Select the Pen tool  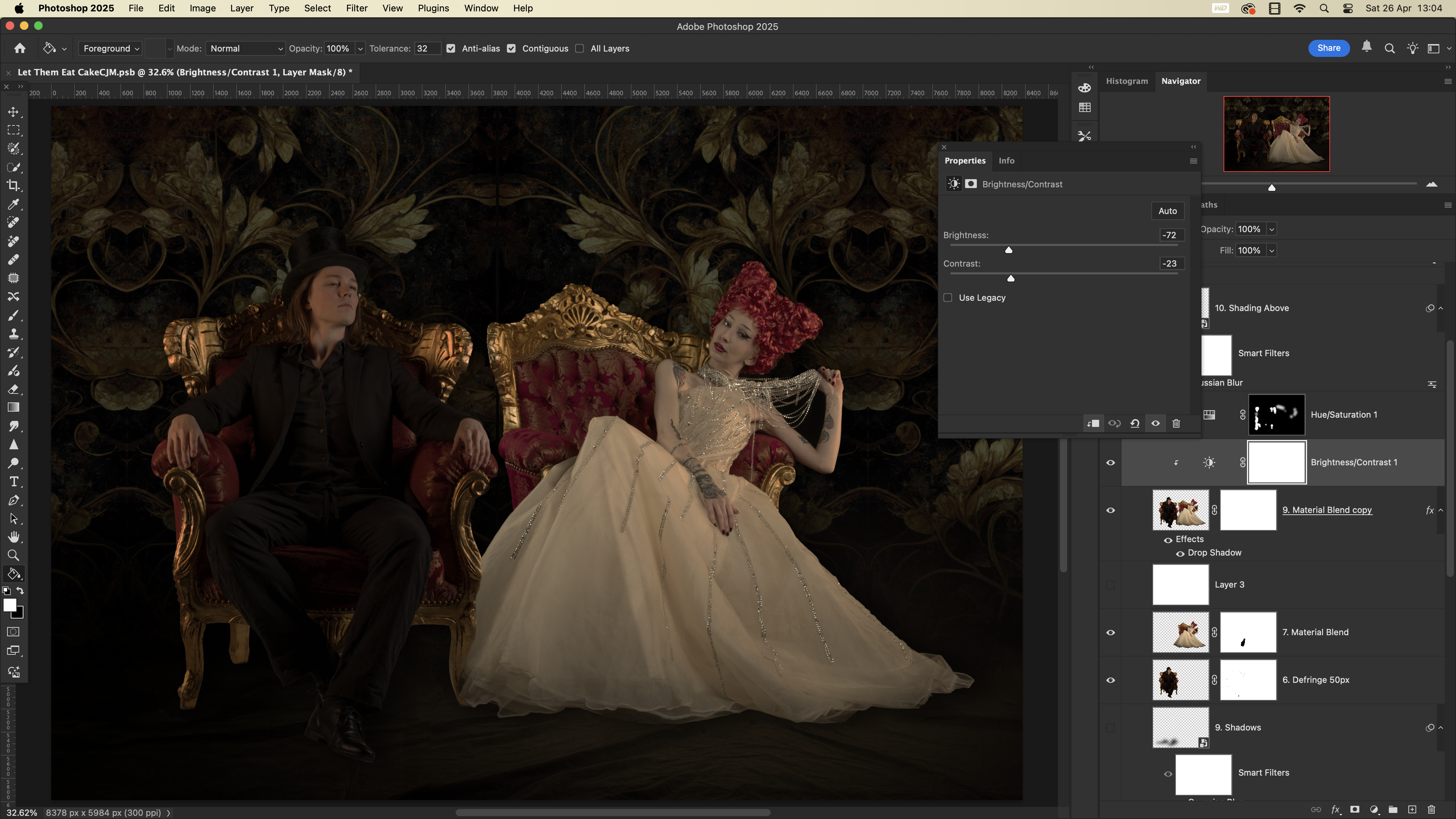point(14,500)
